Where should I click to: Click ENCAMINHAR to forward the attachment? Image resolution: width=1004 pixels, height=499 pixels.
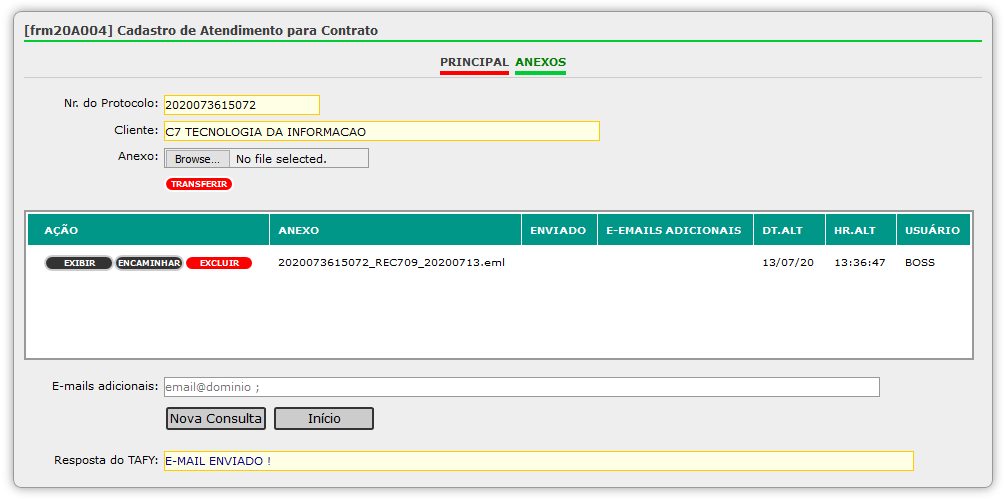pos(149,263)
